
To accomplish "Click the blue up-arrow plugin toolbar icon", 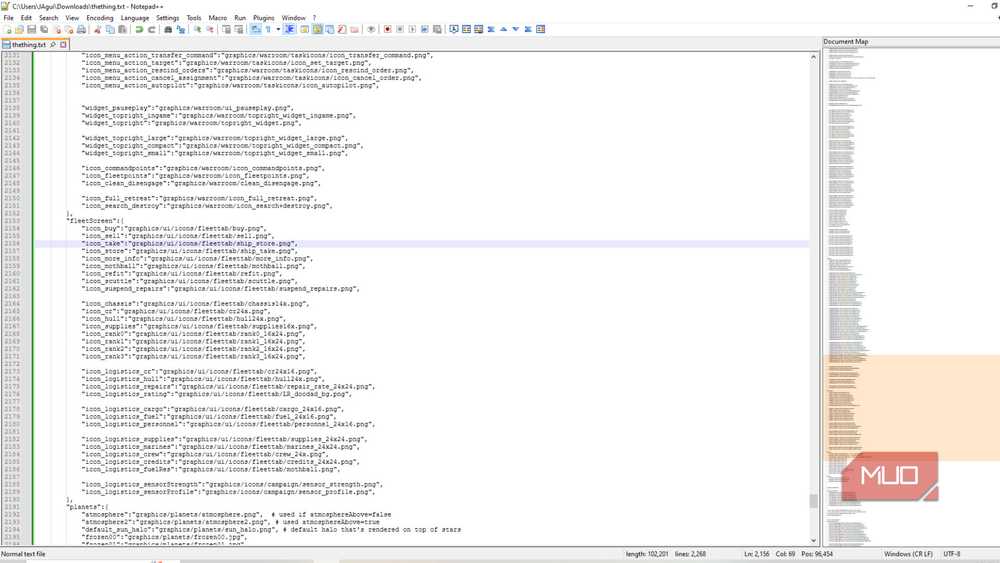I will (503, 29).
